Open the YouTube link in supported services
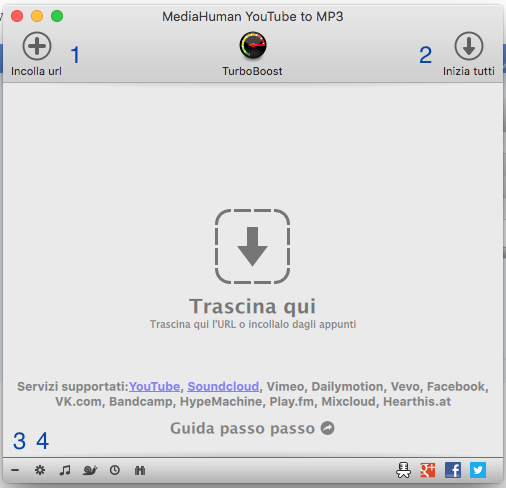The width and height of the screenshot is (506, 488). point(154,386)
